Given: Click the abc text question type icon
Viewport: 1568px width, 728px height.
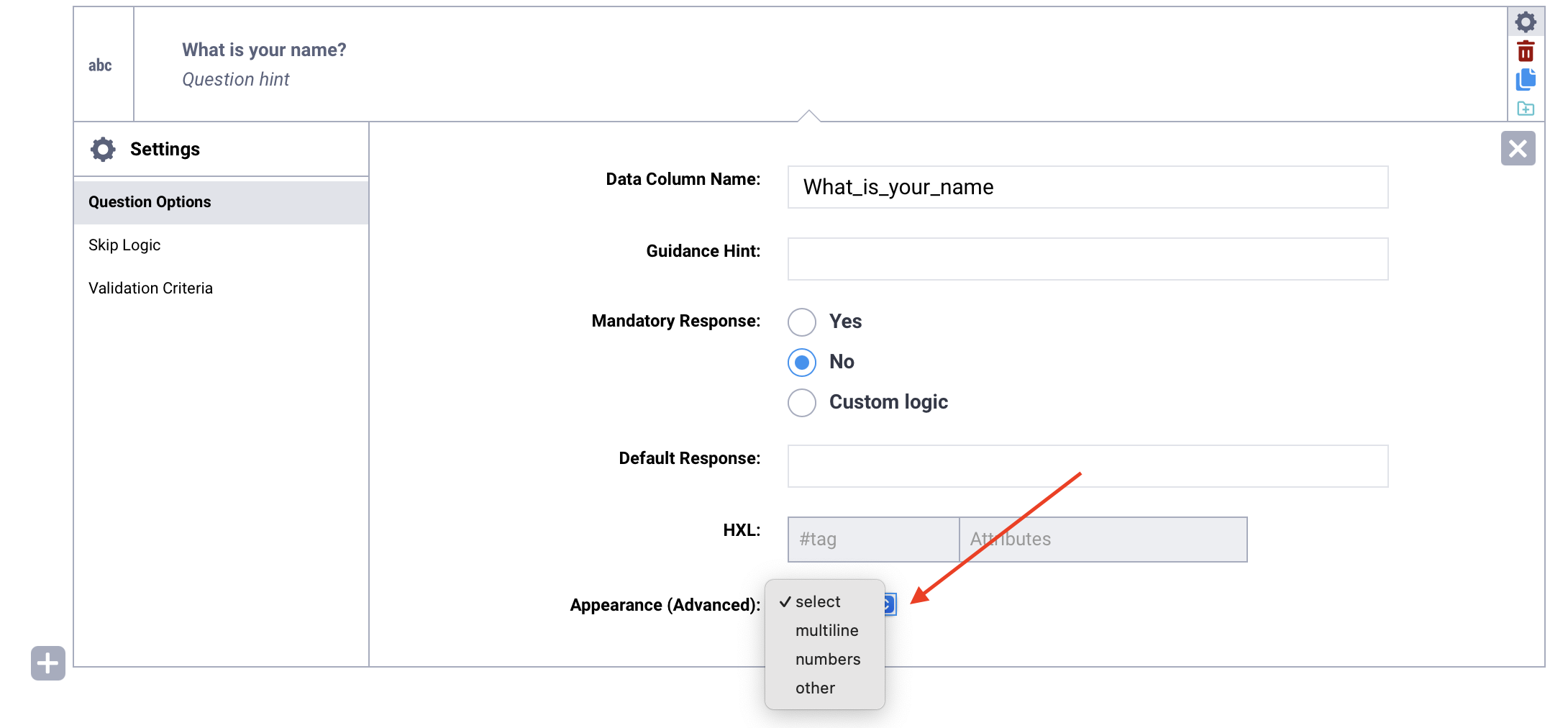Looking at the screenshot, I should click(100, 65).
